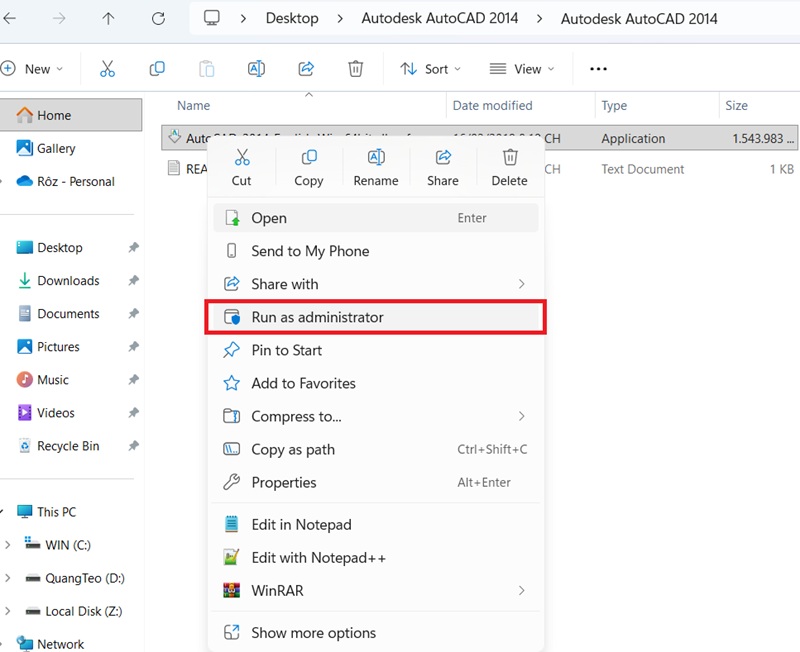
Task: Expand the Sort dropdown
Action: coord(430,68)
